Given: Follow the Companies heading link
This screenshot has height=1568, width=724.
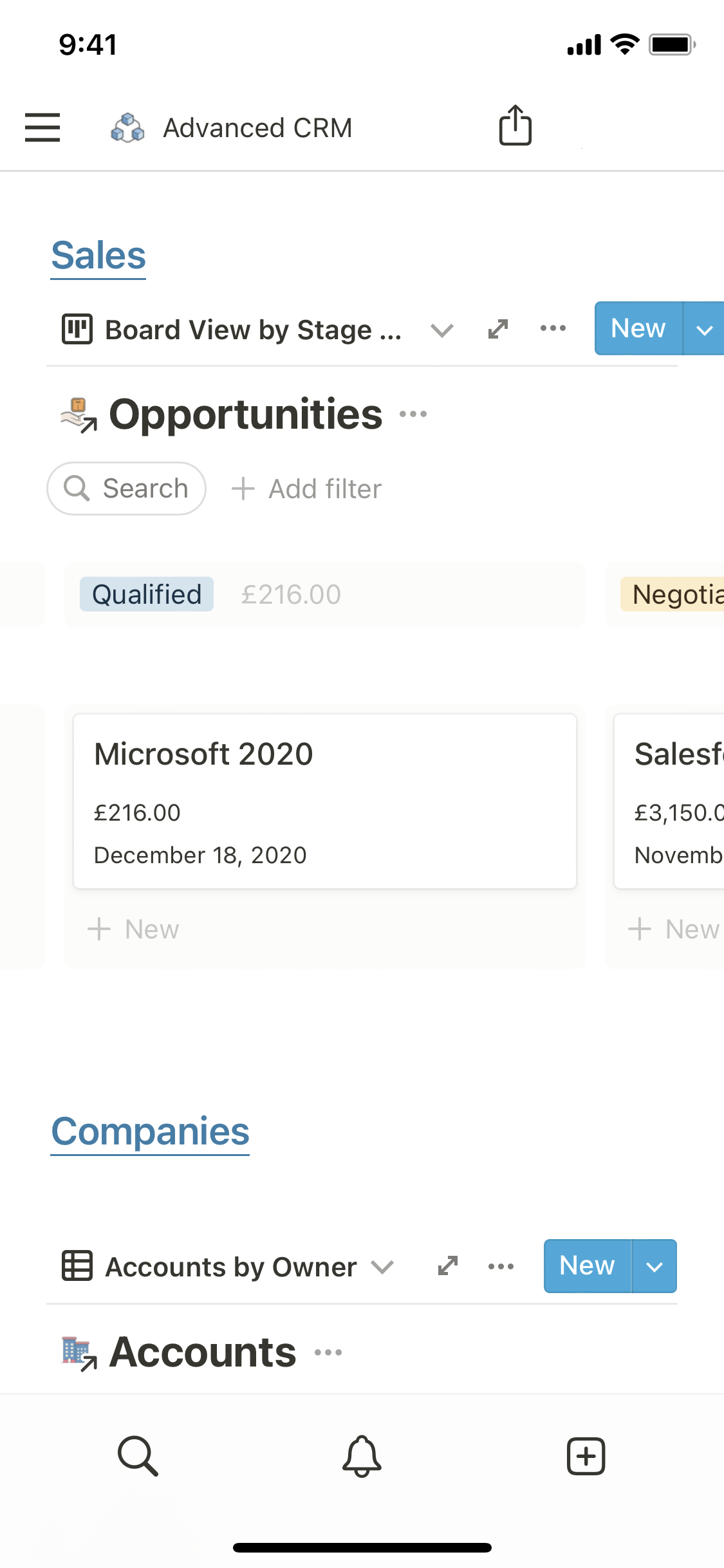Looking at the screenshot, I should (x=150, y=1131).
